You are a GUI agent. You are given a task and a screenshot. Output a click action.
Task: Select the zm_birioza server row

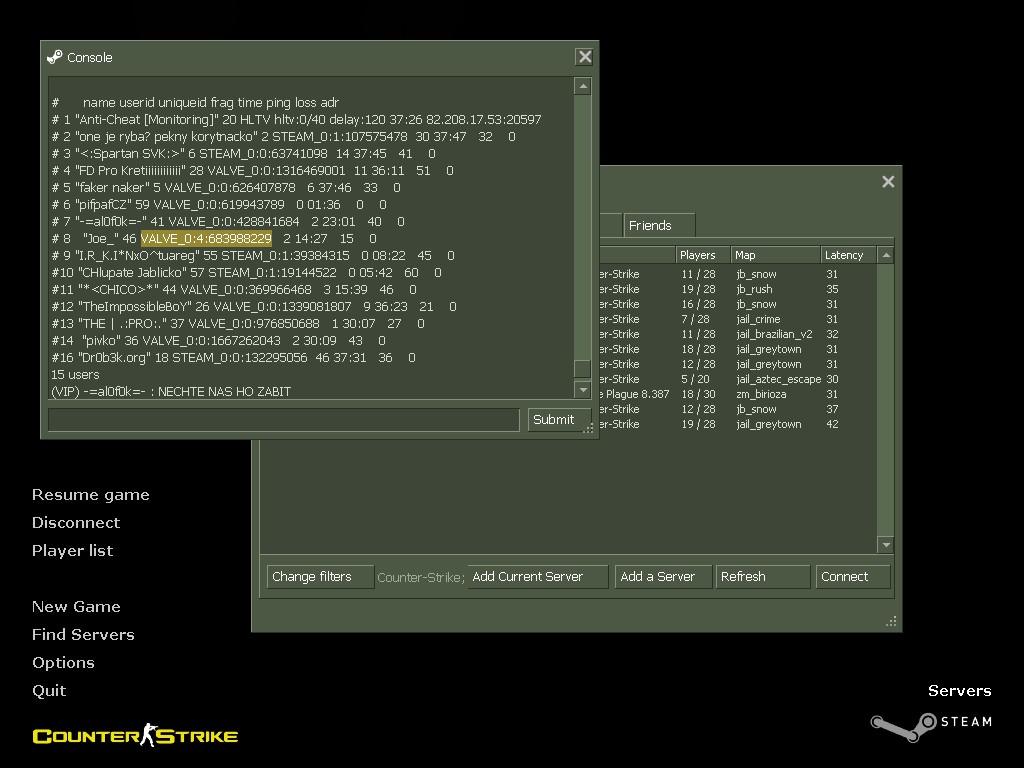[x=738, y=394]
